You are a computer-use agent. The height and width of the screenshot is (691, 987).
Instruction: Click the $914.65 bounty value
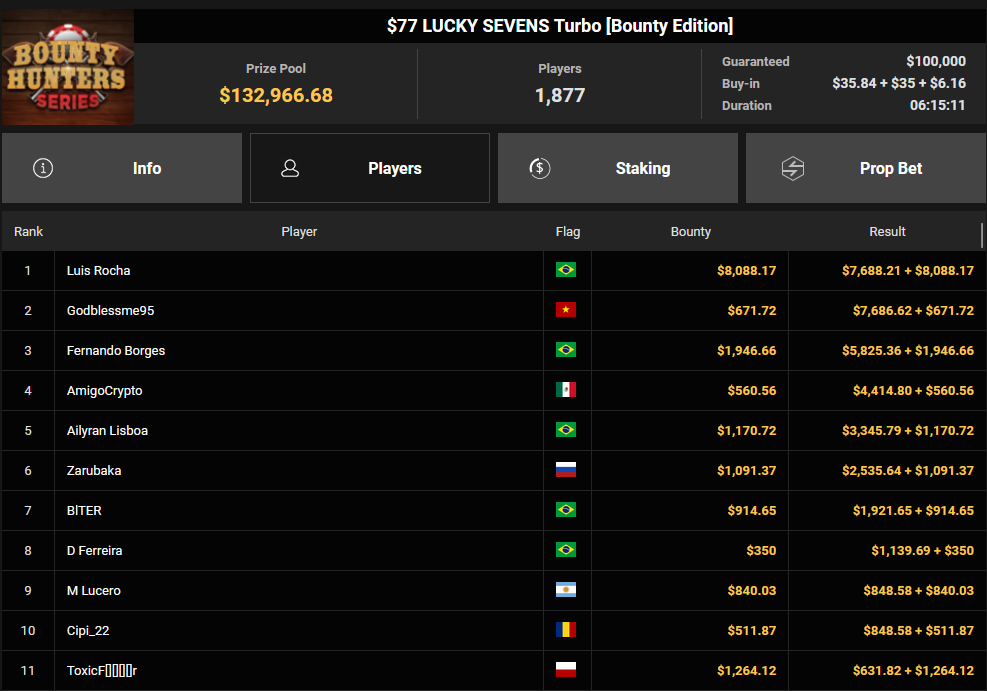click(x=752, y=510)
